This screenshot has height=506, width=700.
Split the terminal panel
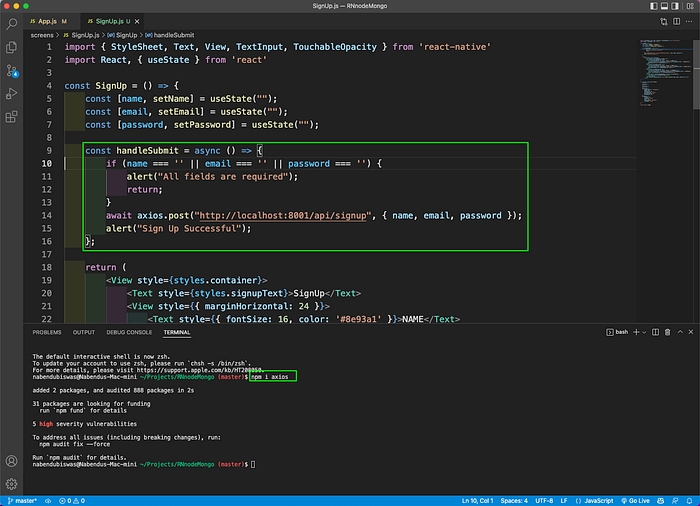tap(655, 332)
